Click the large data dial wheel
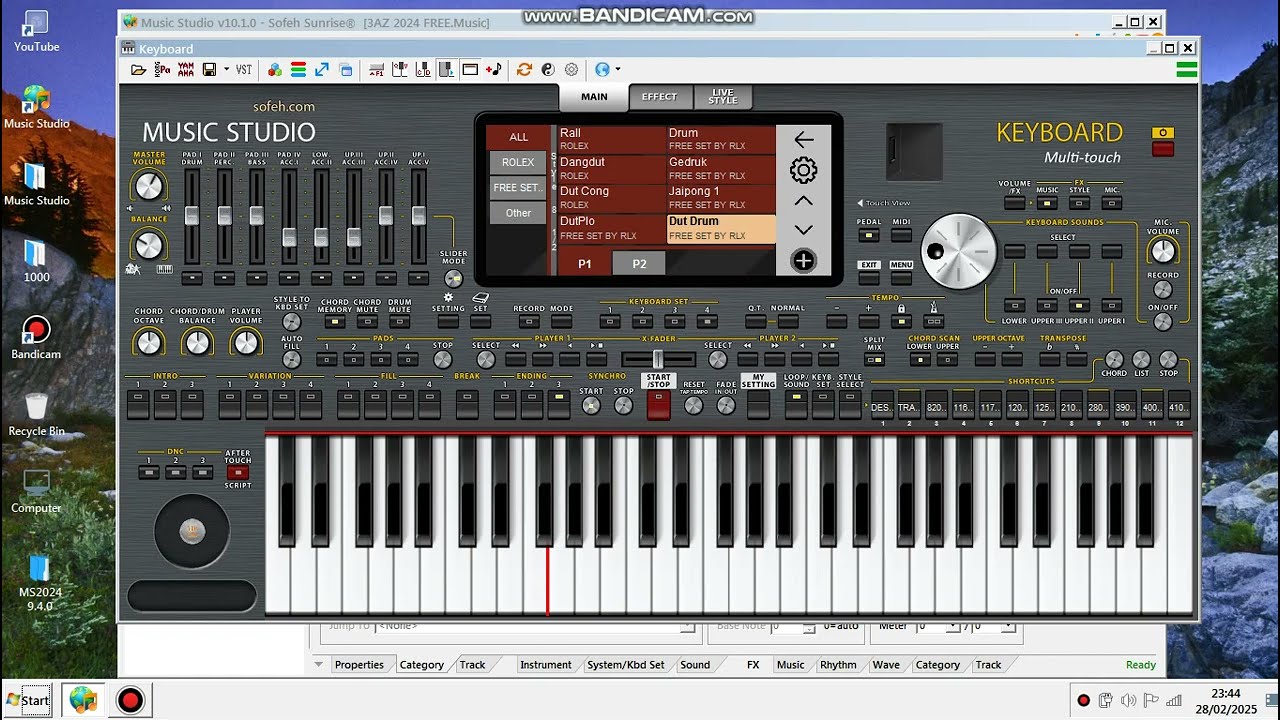 pos(960,252)
